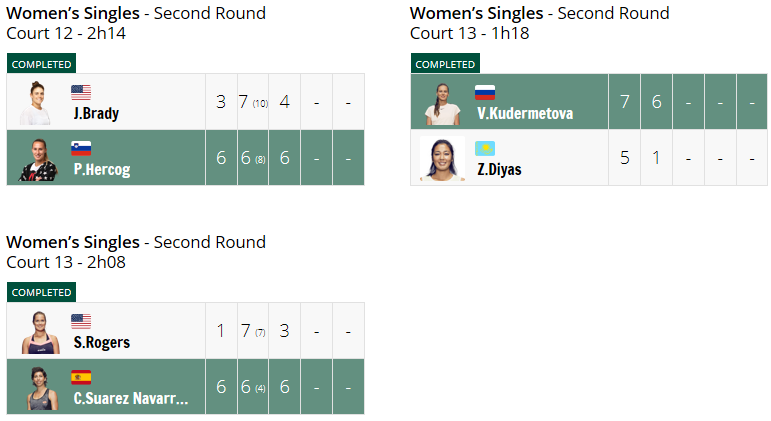
Task: Click the Court 13 - 2h08 match heading
Action: (x=66, y=262)
